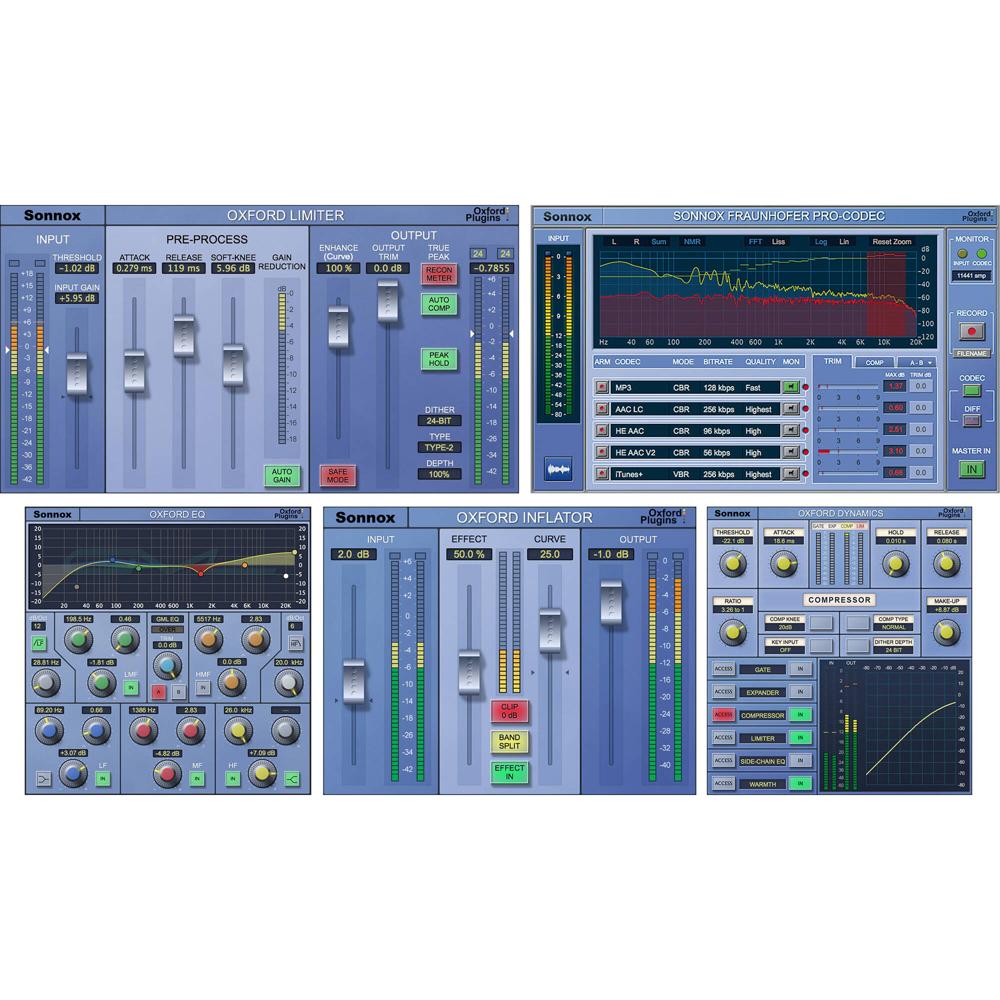Toggle Effect In on Oxford Inflator

(x=508, y=772)
